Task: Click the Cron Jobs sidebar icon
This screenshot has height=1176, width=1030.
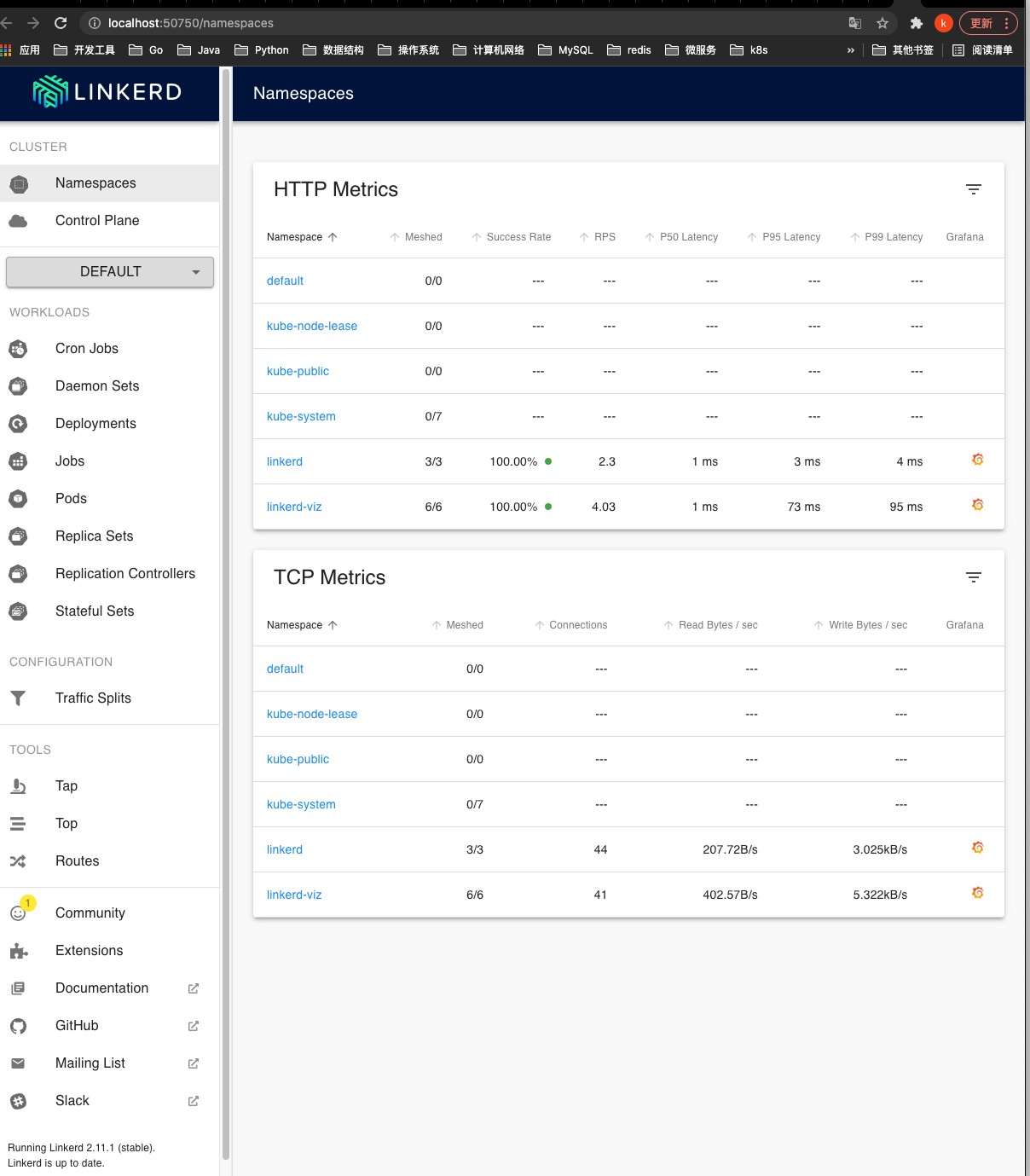Action: (x=18, y=349)
